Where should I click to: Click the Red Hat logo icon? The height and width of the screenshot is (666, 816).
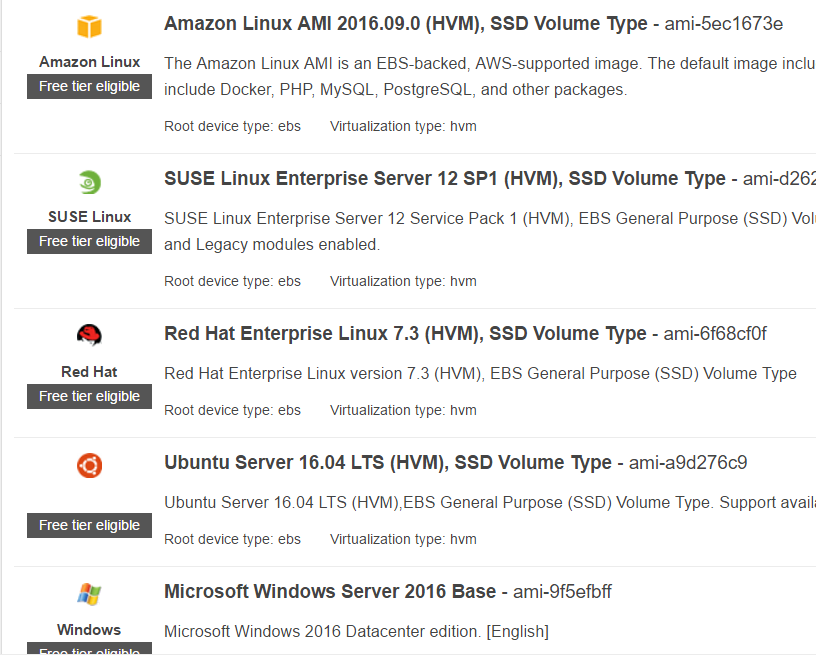pos(90,335)
